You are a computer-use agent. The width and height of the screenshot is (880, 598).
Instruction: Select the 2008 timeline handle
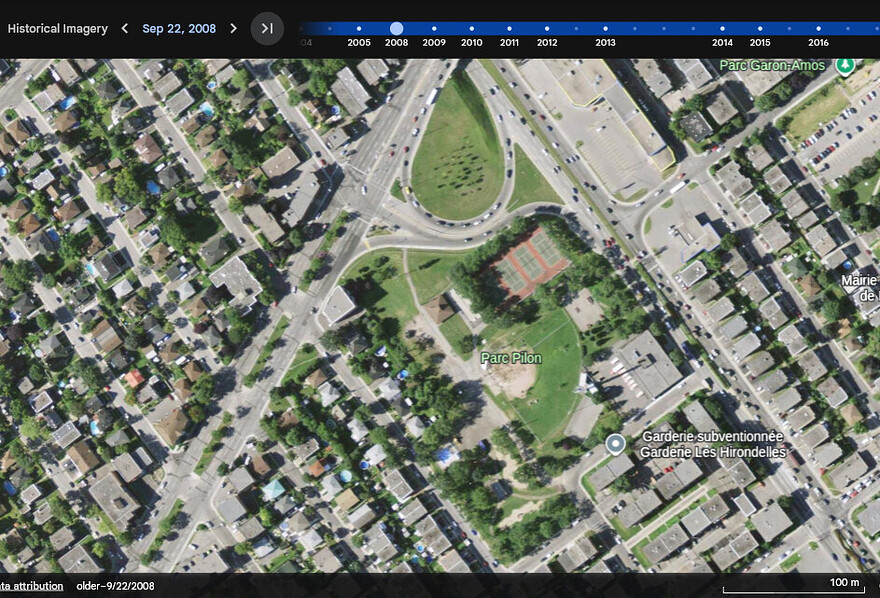coord(396,28)
